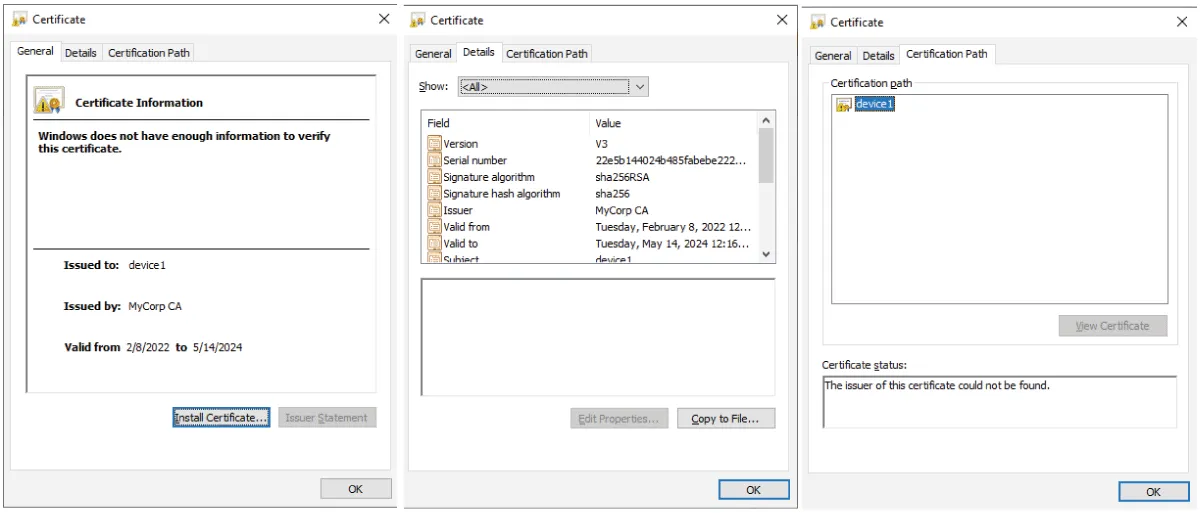Click the Signature algorithm field icon

coord(434,177)
